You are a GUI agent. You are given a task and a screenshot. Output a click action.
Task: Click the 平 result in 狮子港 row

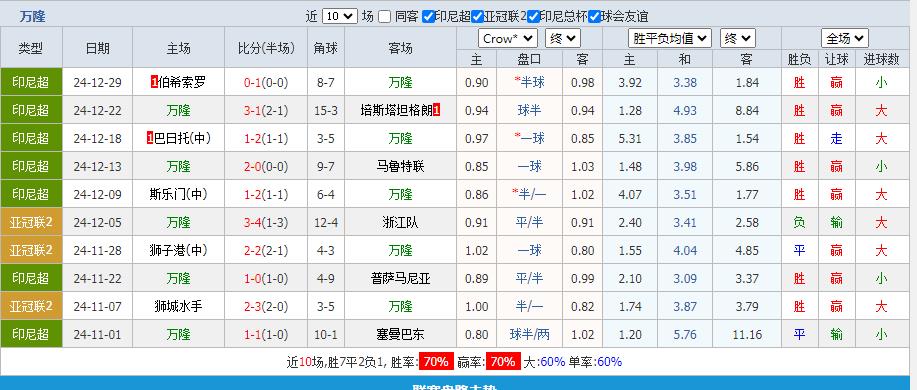799,250
